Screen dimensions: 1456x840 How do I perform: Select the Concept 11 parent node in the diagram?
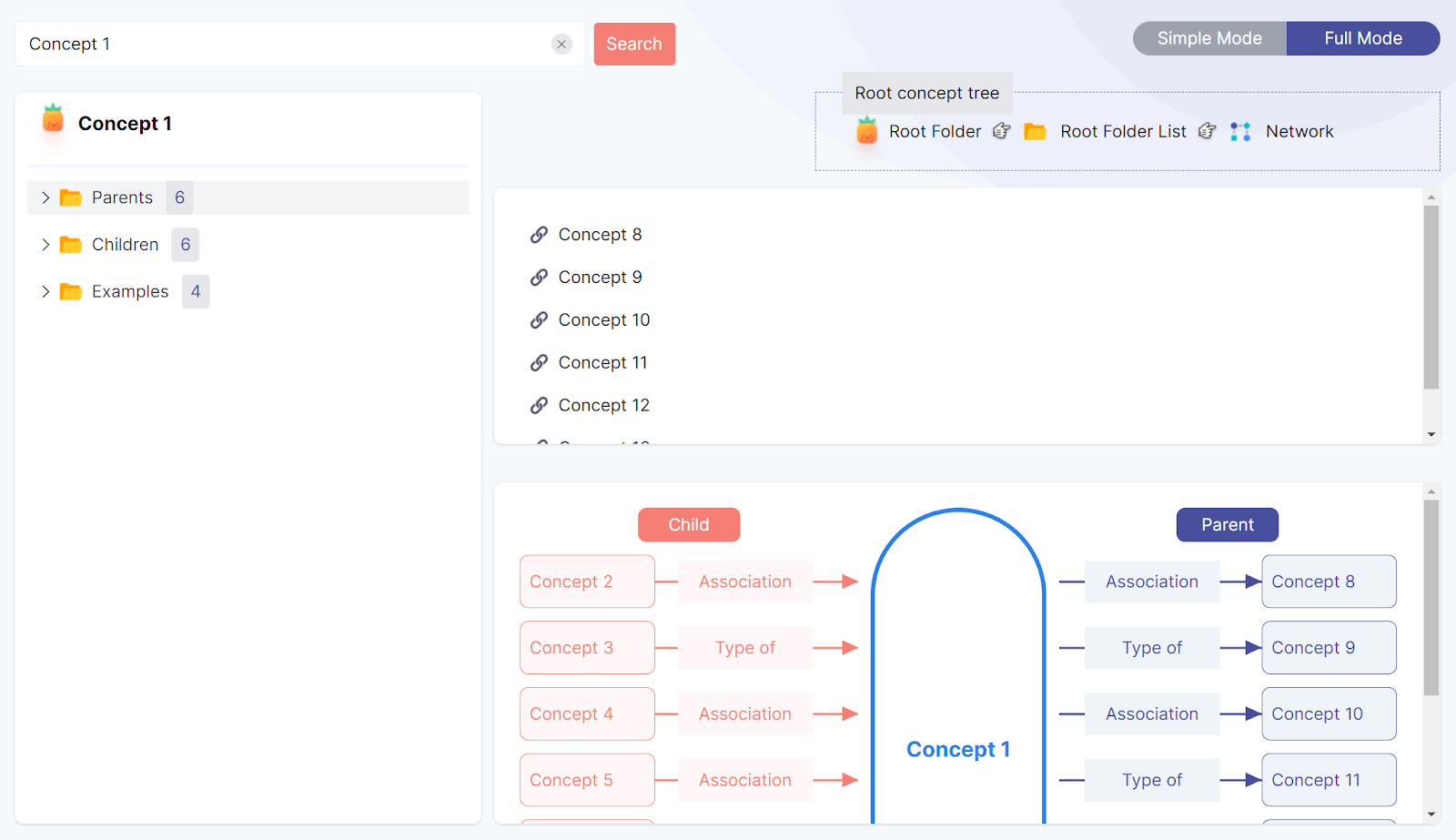click(1329, 780)
